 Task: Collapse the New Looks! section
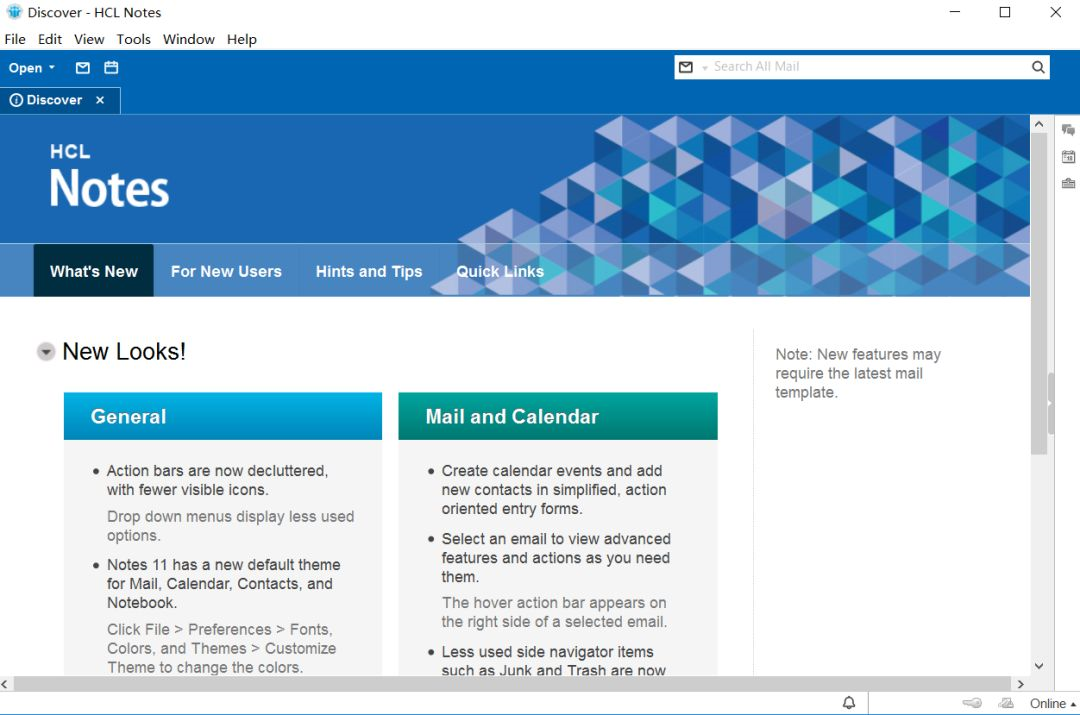45,352
